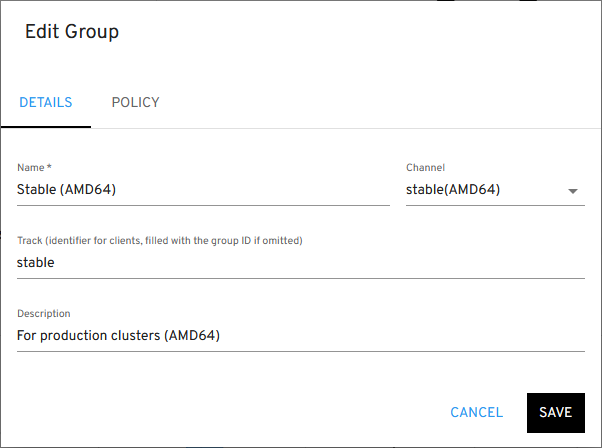This screenshot has width=602, height=448.
Task: Click 'For production clusters (AMD64)' text
Action: tap(118, 336)
